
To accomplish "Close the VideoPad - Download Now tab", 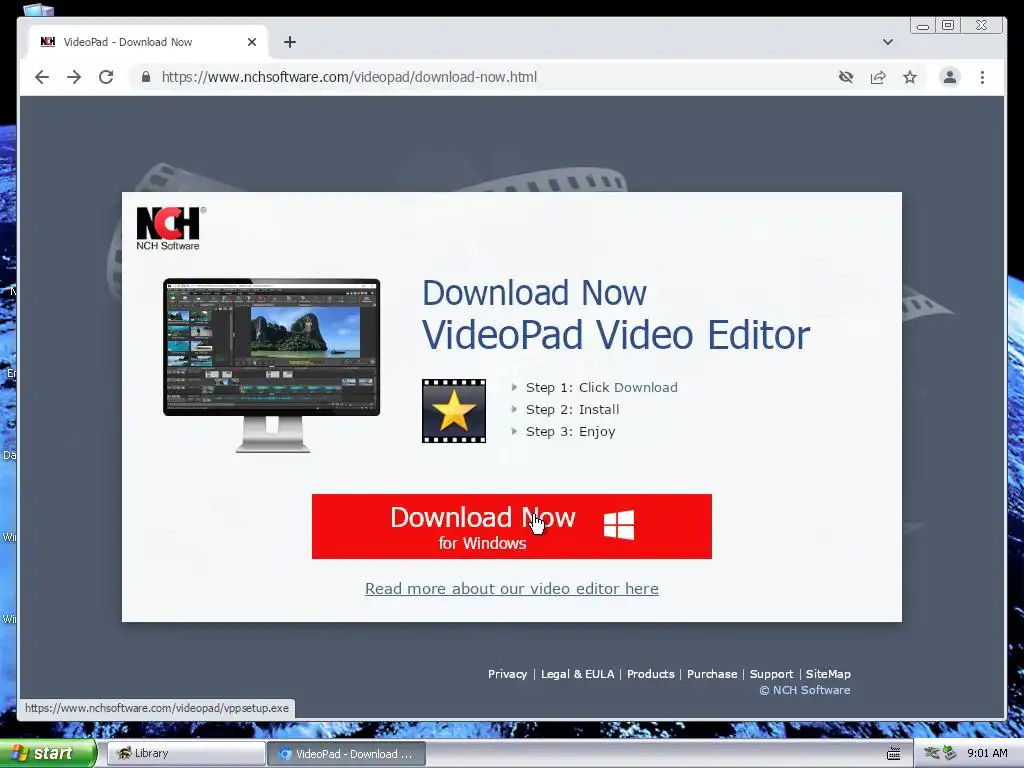I will click(252, 42).
